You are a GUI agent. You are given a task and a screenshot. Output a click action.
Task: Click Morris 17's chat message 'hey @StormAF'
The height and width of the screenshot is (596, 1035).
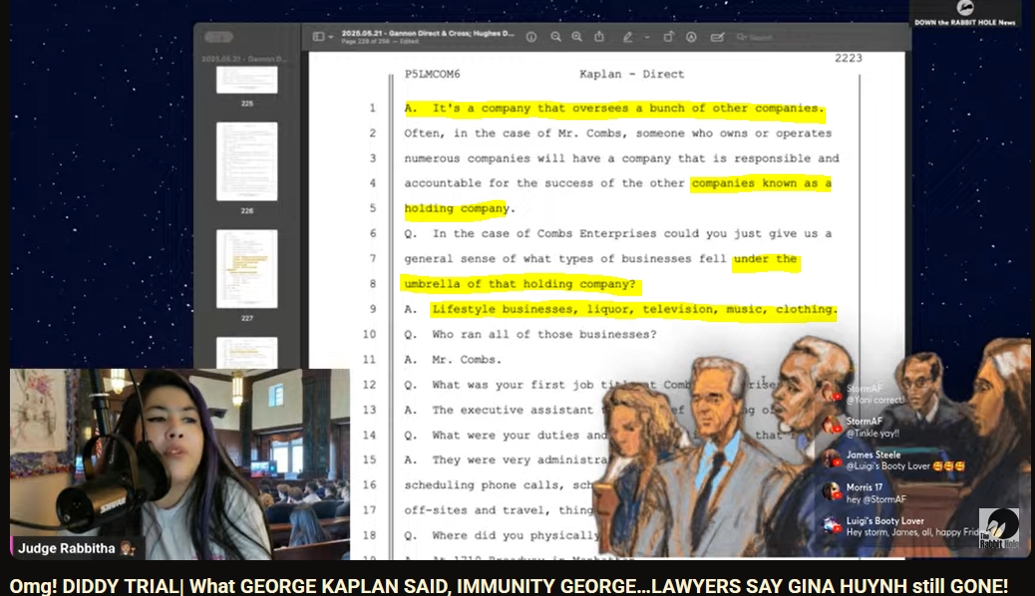[876, 499]
